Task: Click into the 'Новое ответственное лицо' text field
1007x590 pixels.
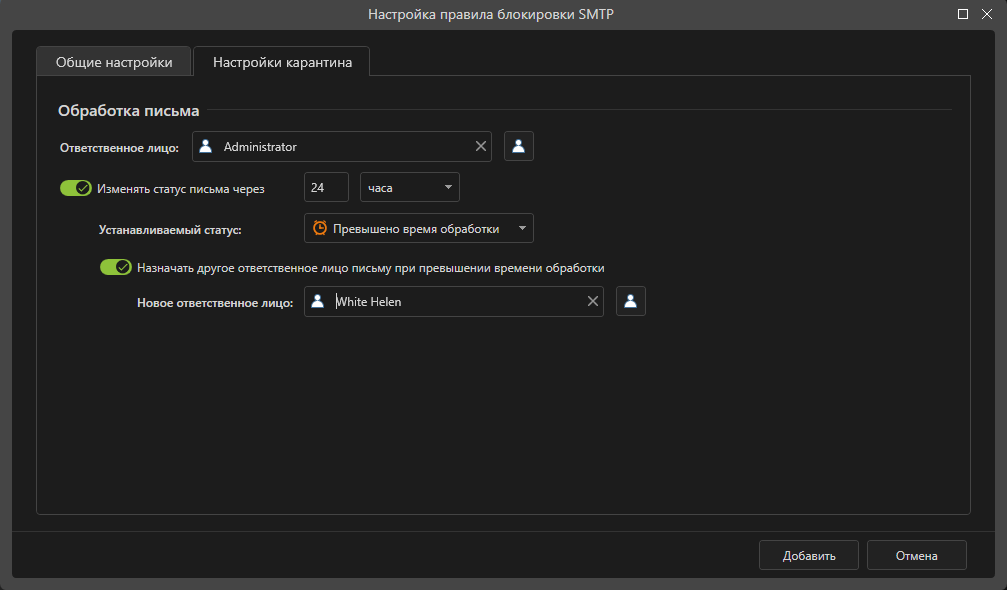Action: (x=455, y=302)
